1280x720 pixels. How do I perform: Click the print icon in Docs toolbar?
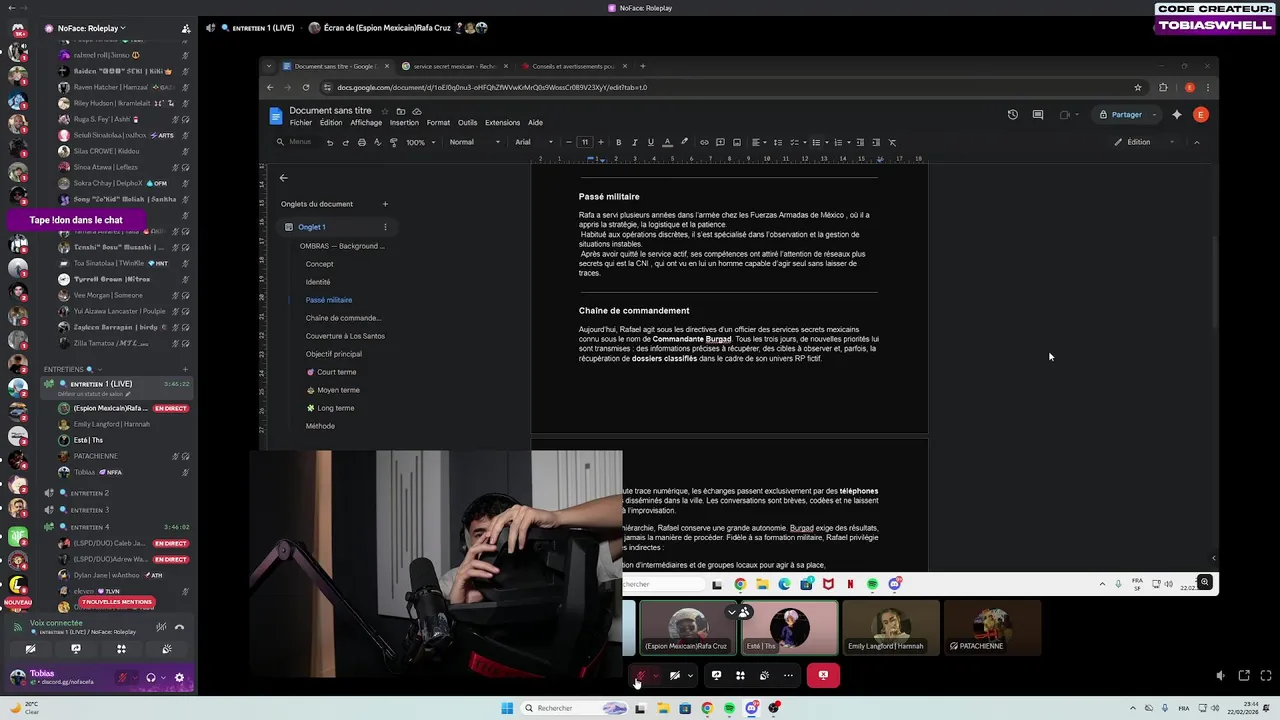pyautogui.click(x=361, y=142)
